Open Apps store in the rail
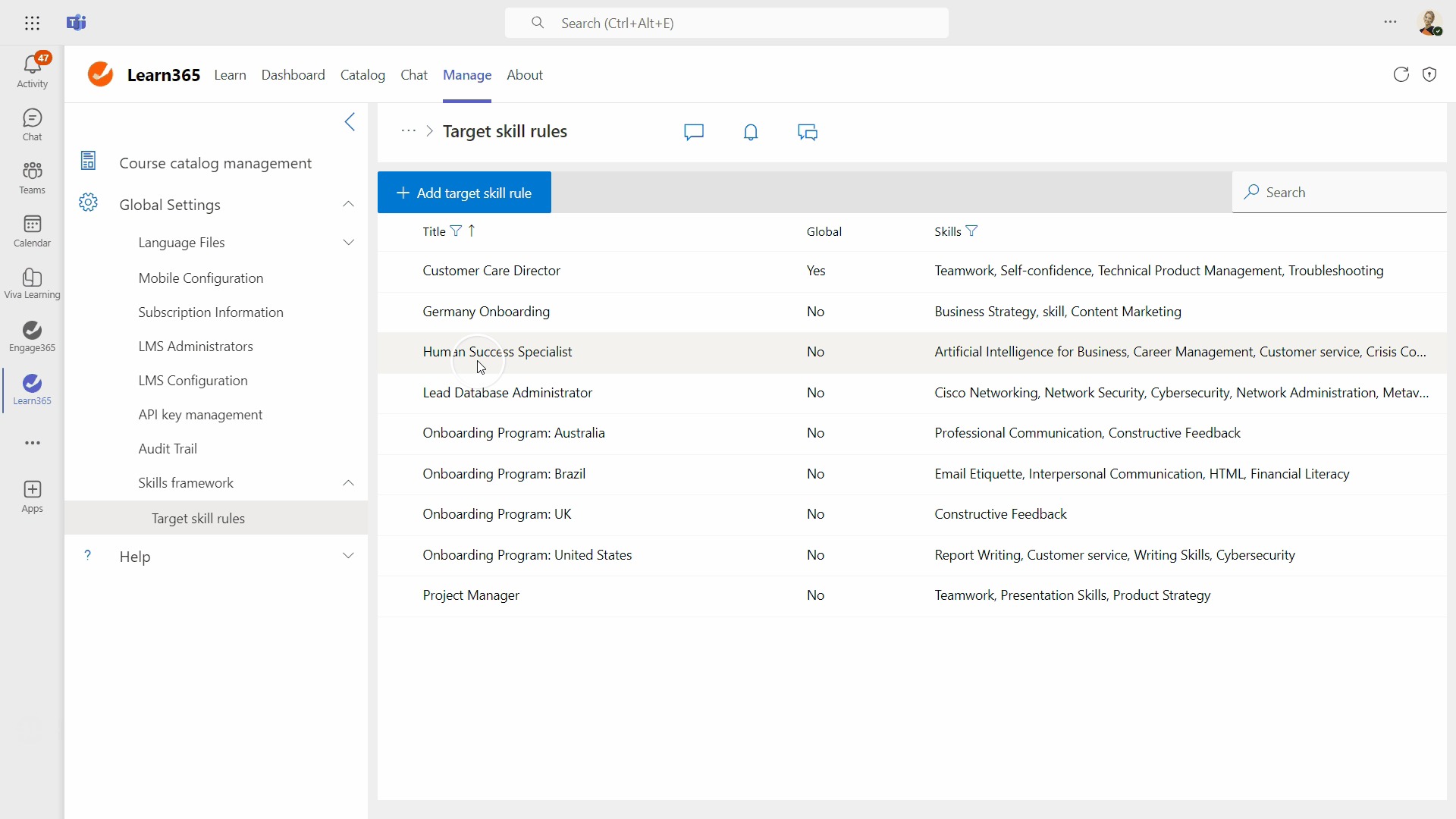 coord(32,497)
